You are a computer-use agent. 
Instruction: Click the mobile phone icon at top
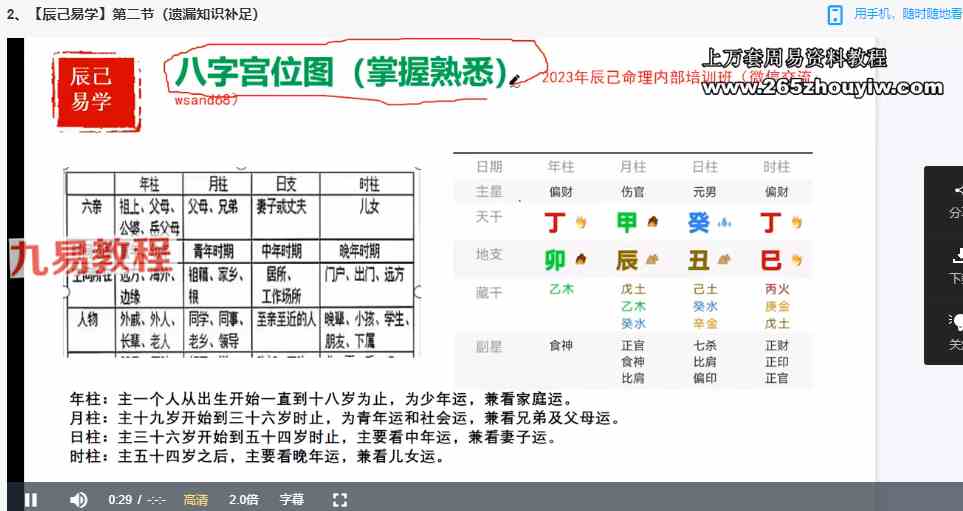pyautogui.click(x=835, y=14)
